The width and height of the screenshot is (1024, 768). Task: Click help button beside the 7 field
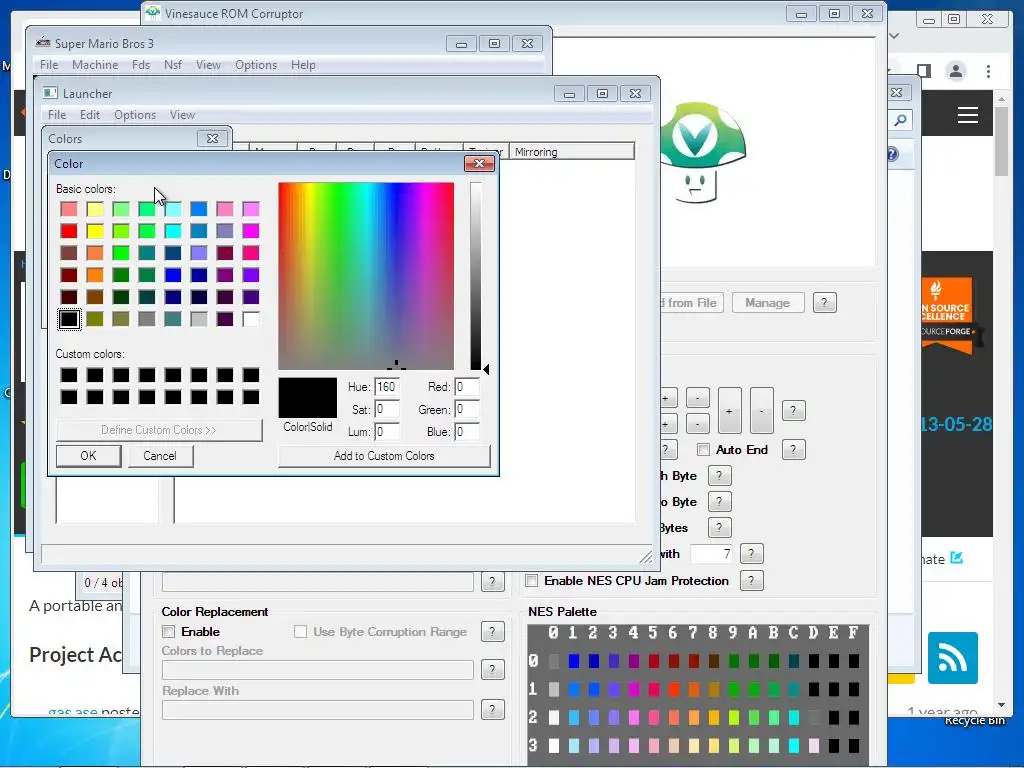click(x=751, y=554)
